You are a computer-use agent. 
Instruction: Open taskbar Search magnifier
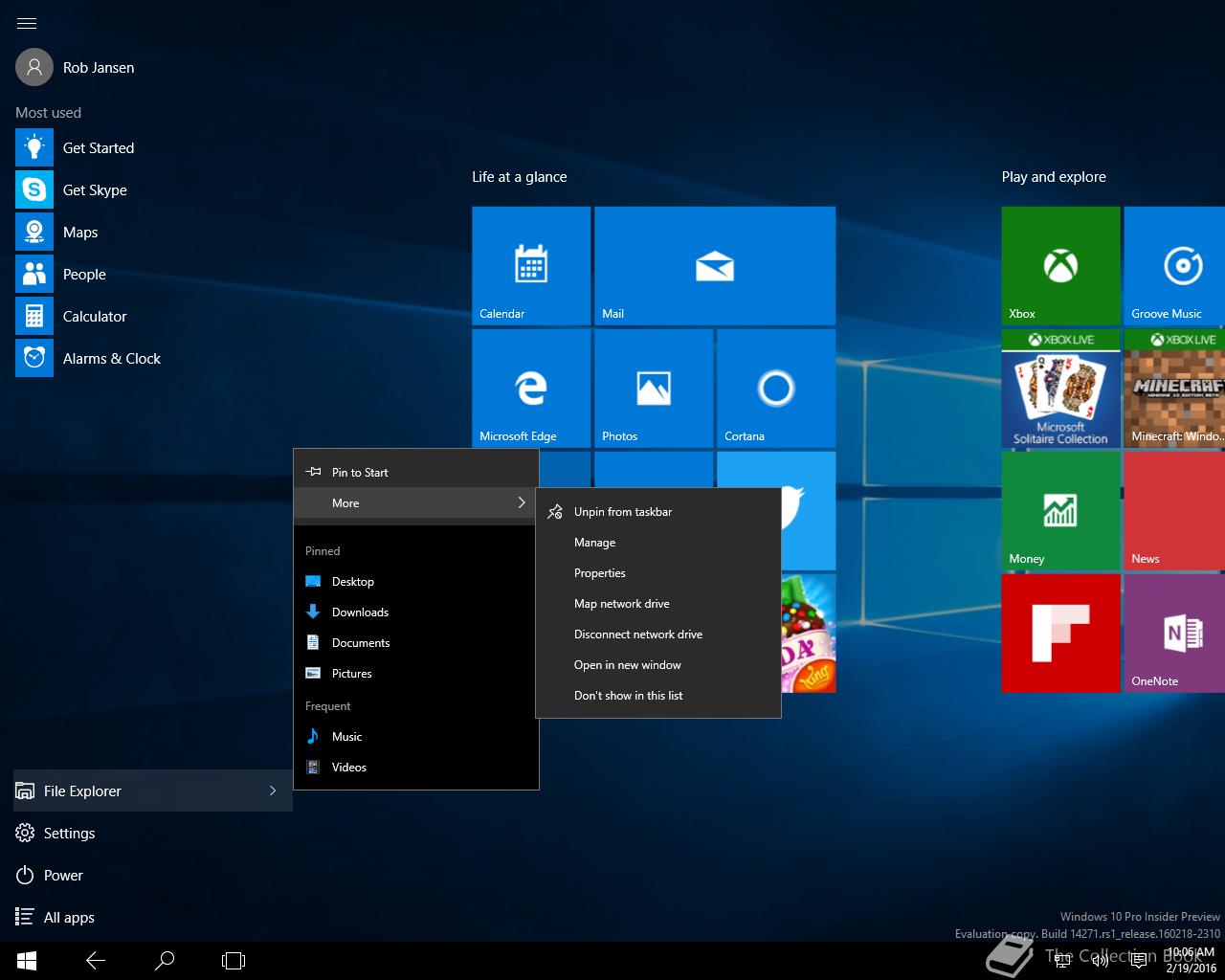click(x=165, y=961)
